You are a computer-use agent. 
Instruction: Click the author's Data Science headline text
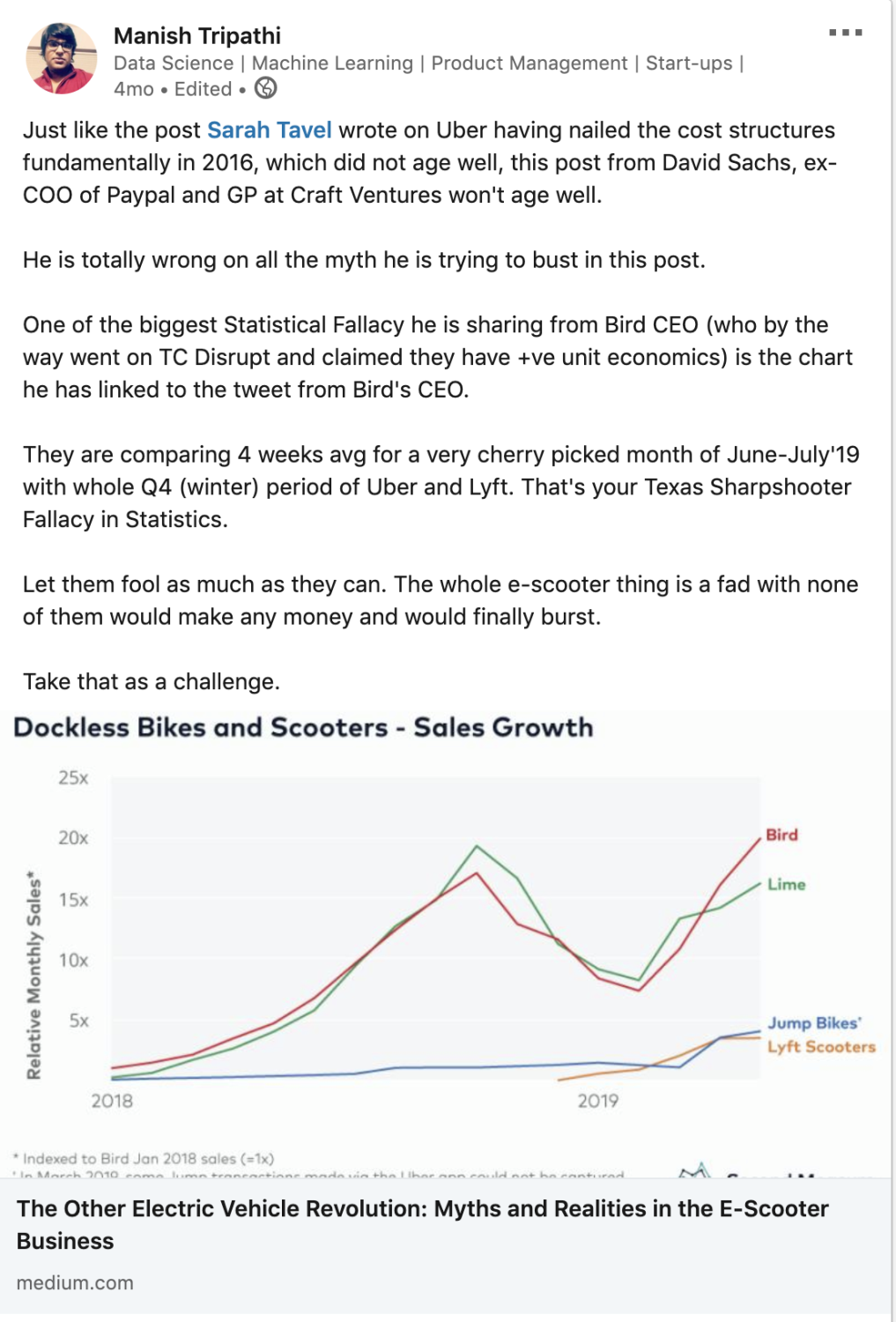click(x=428, y=63)
